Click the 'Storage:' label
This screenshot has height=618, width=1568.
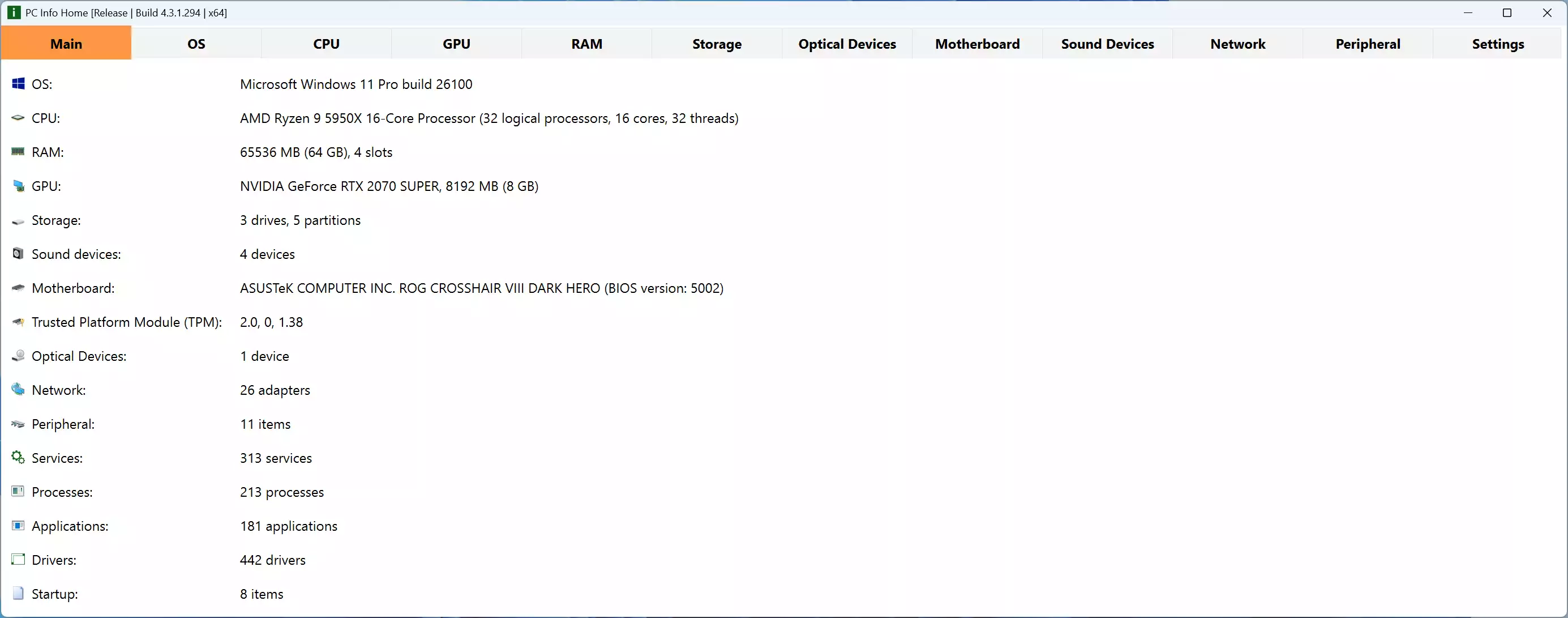pos(56,220)
